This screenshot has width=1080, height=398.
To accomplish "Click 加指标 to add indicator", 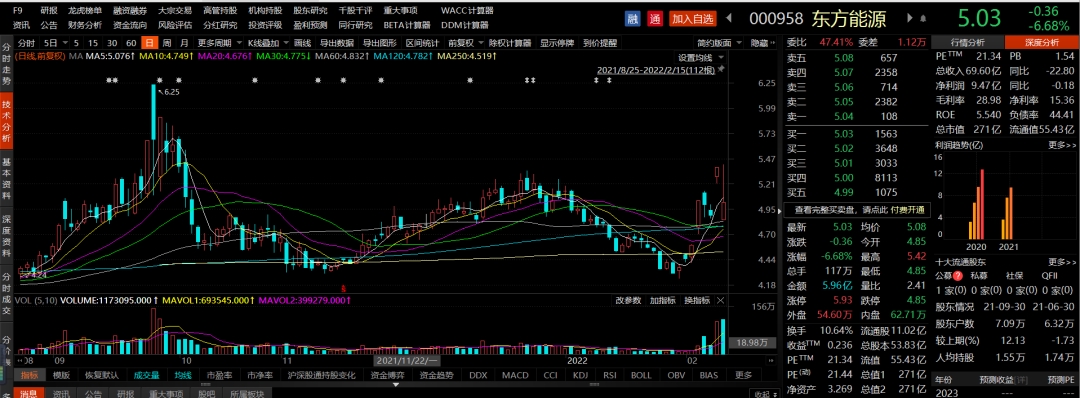I will (x=663, y=301).
